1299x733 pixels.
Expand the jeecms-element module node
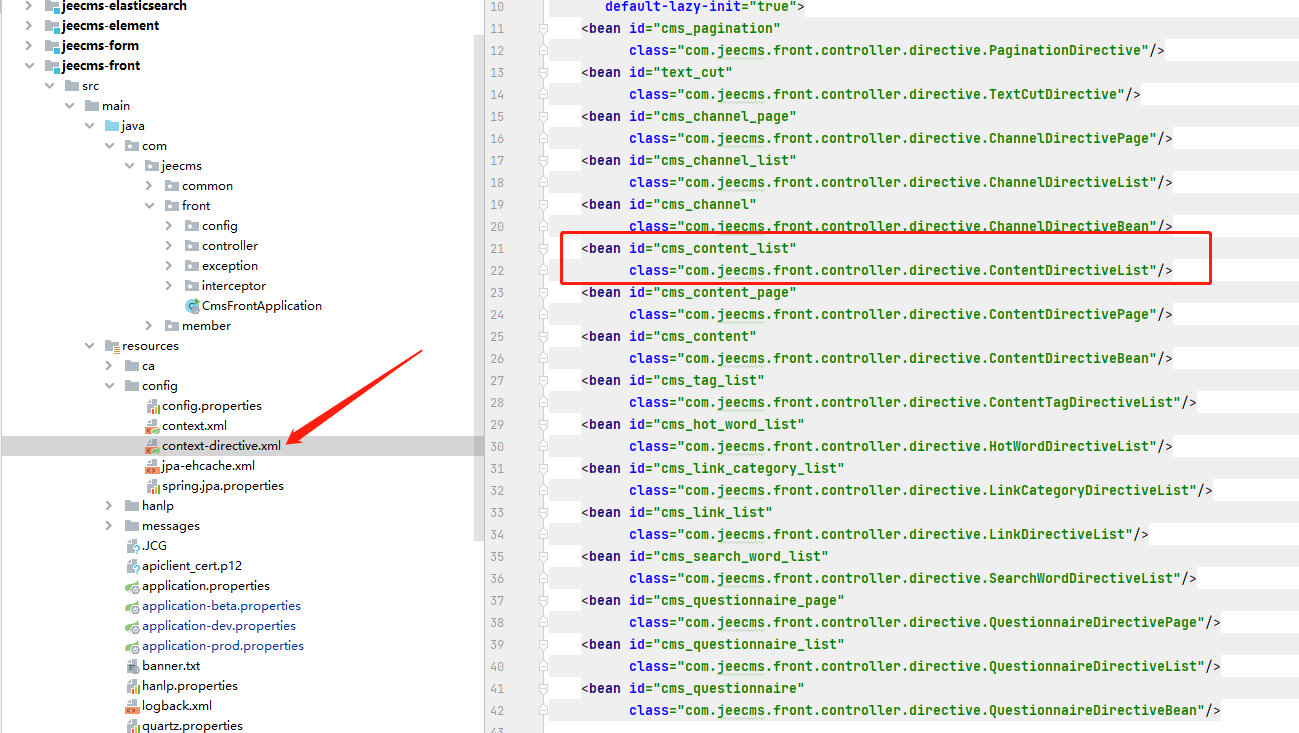pos(28,26)
